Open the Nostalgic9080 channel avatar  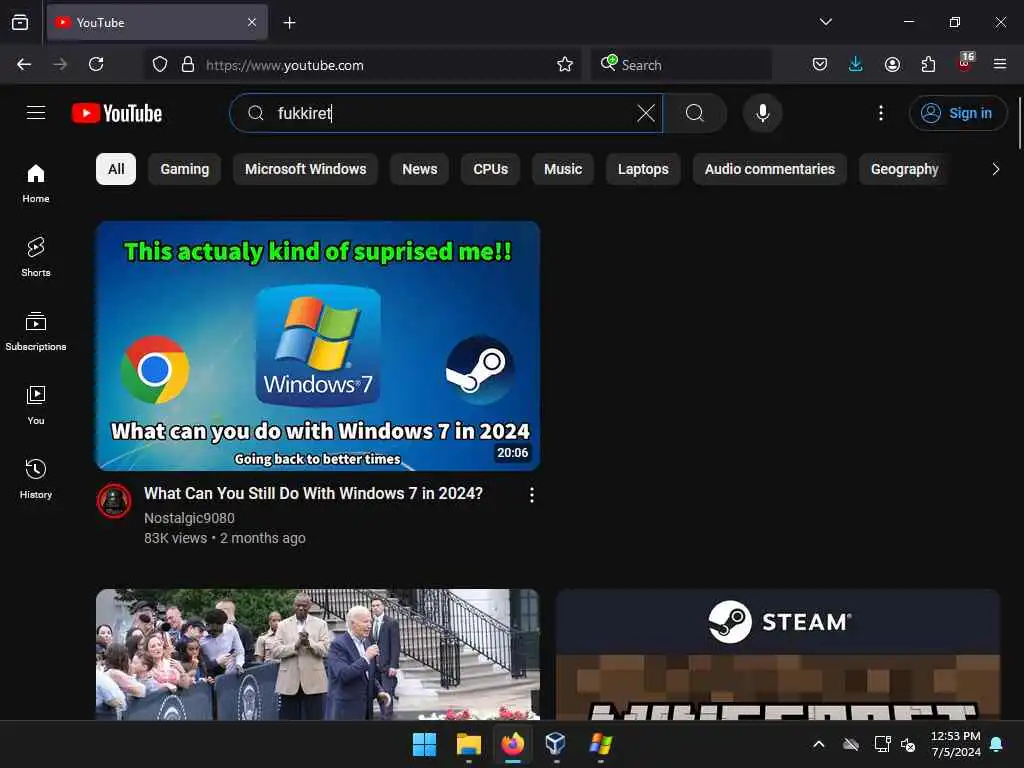pos(114,500)
